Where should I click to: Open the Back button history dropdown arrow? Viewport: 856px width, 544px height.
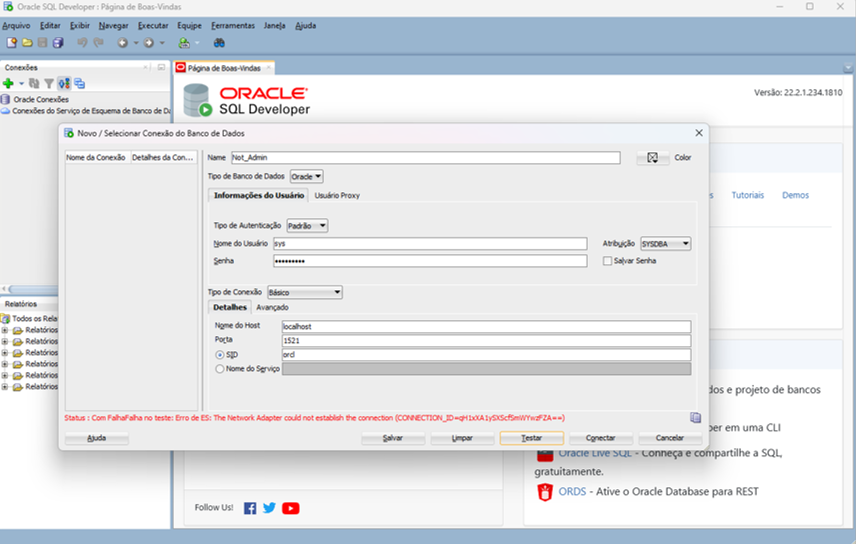click(x=136, y=43)
